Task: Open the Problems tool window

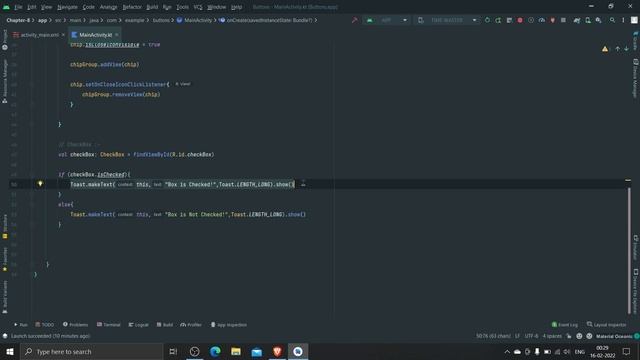Action: coord(76,325)
